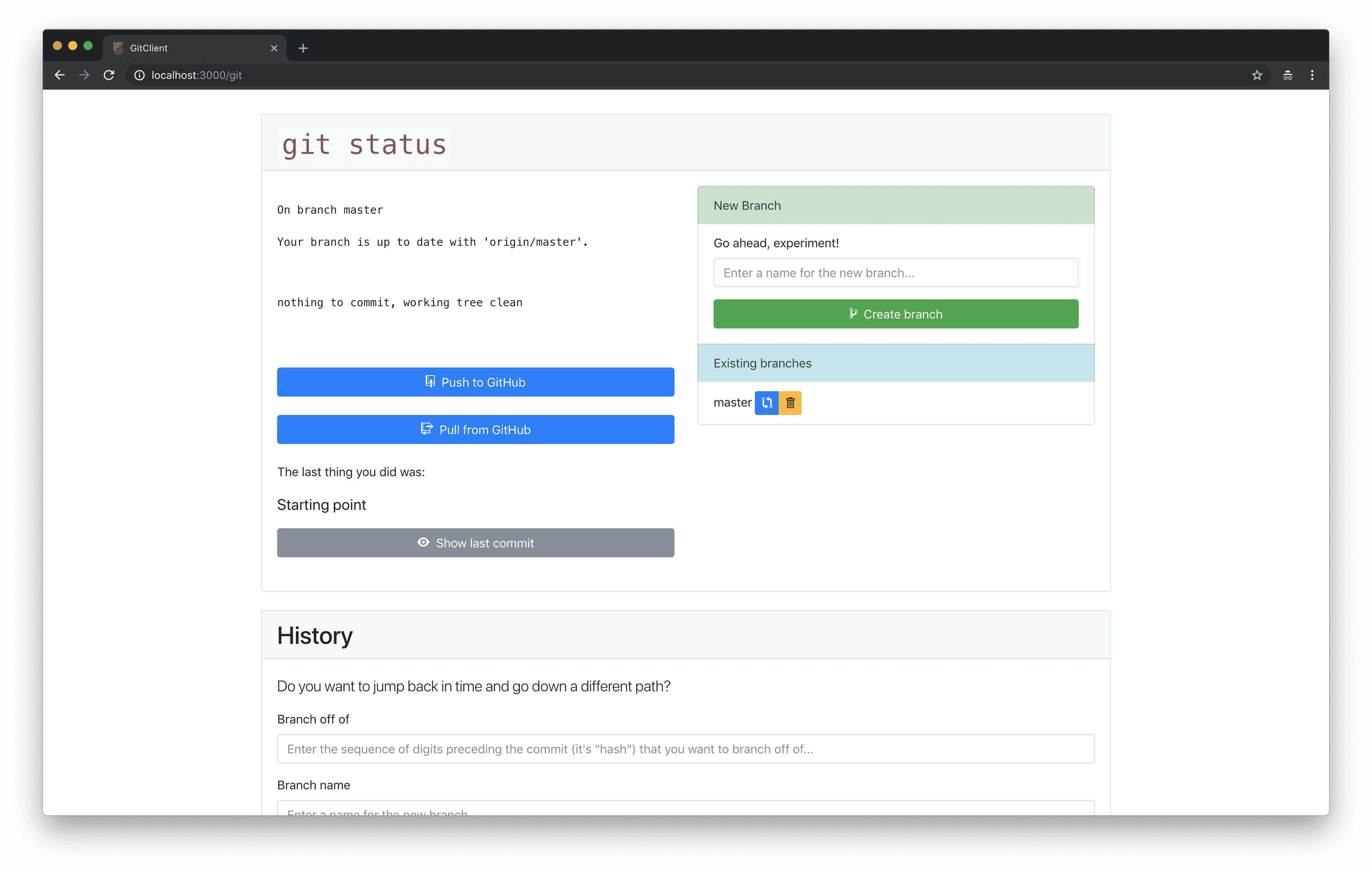The width and height of the screenshot is (1372, 872).
Task: Click the master branch name
Action: (732, 403)
